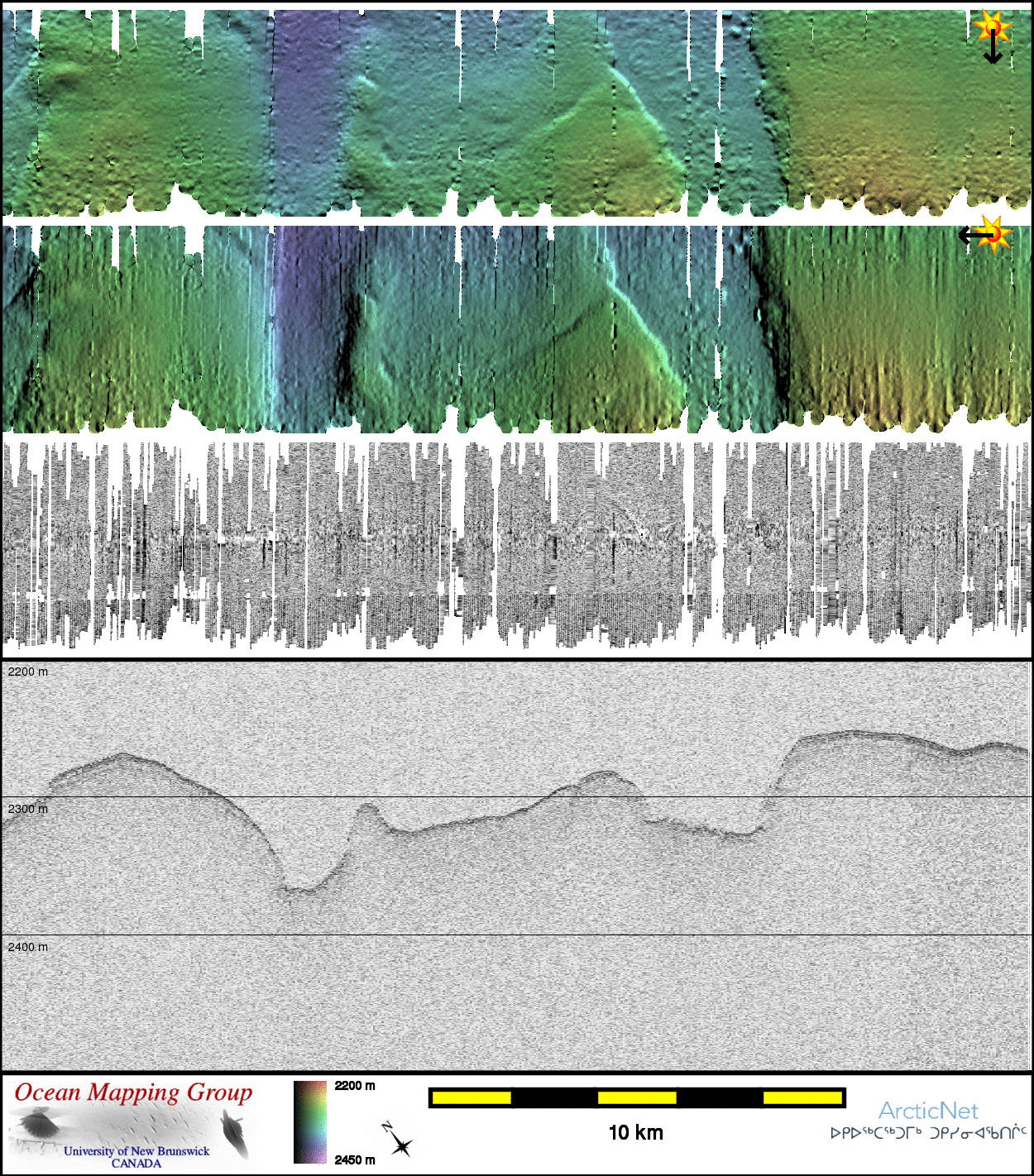The image size is (1034, 1176).
Task: Click the depth color scale bar
Action: click(x=310, y=1121)
